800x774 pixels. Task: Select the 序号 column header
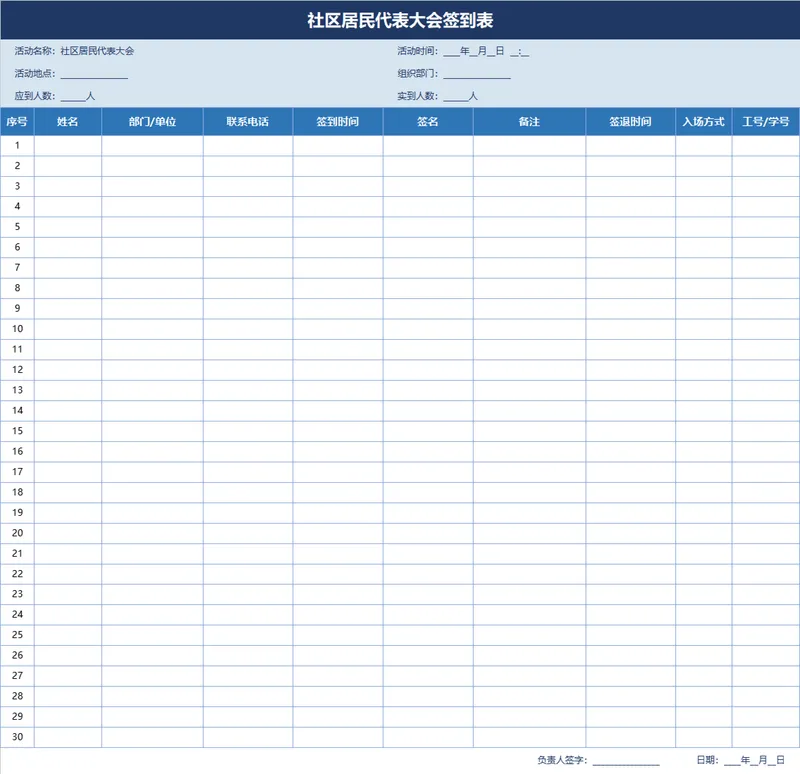pyautogui.click(x=17, y=121)
